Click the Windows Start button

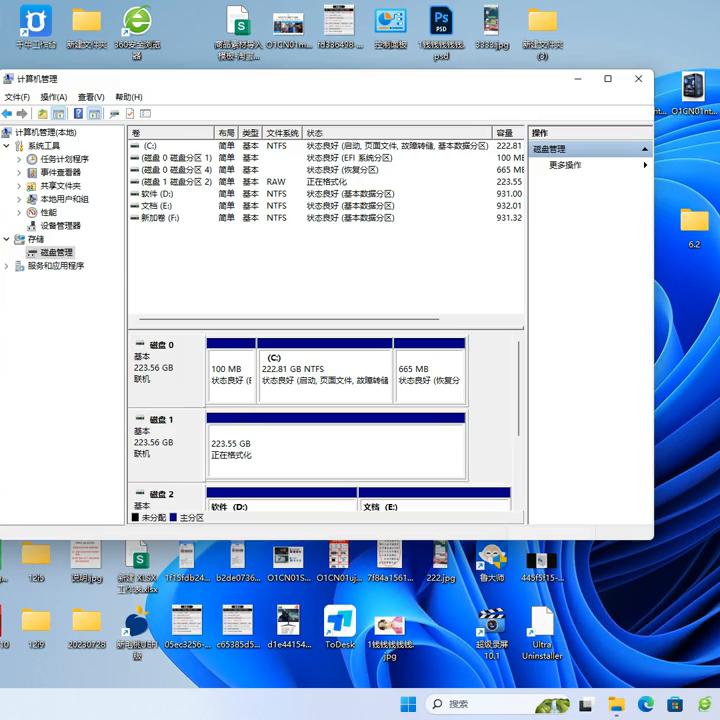click(x=408, y=704)
